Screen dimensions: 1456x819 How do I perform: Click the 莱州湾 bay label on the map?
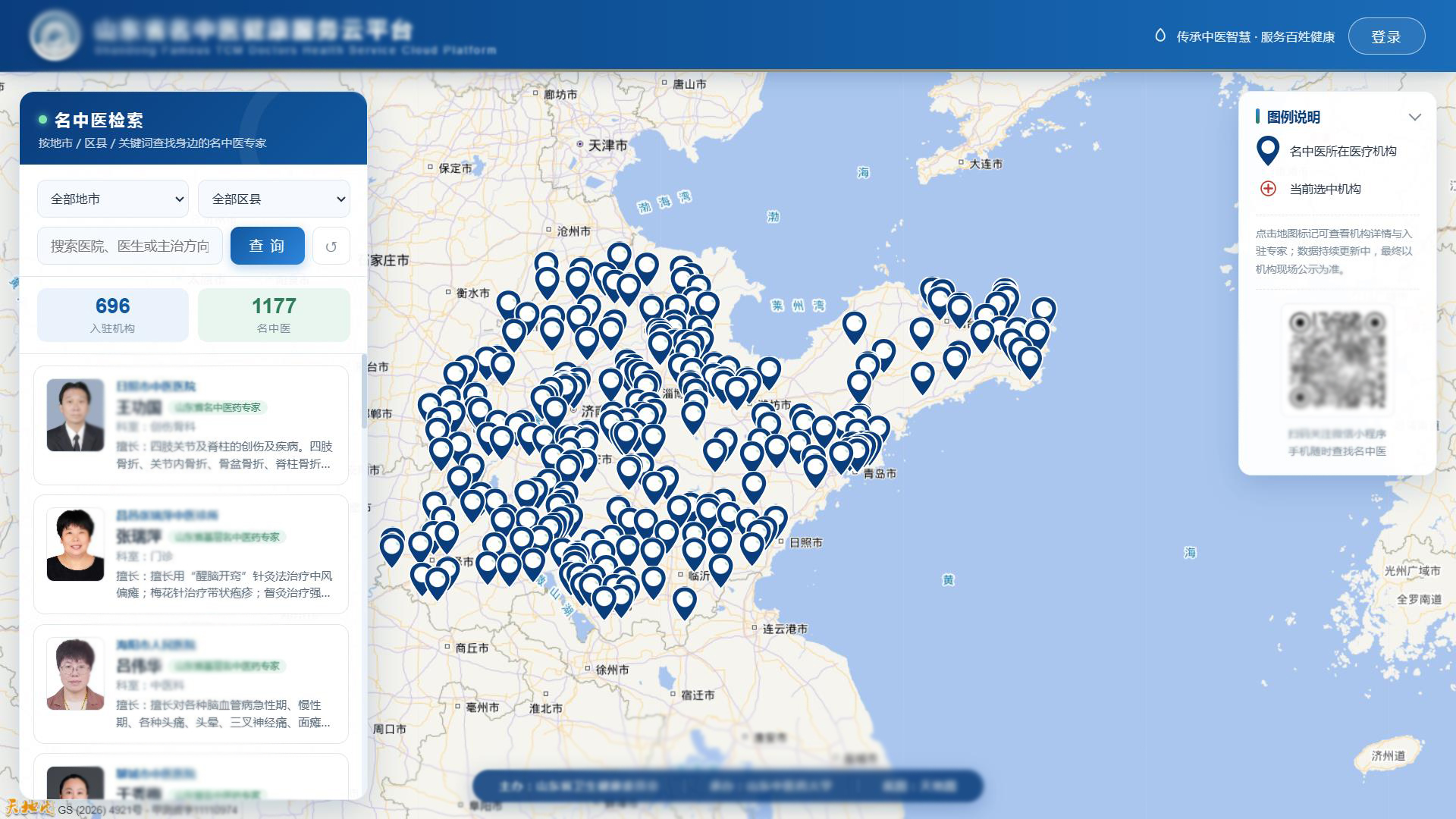pyautogui.click(x=798, y=306)
